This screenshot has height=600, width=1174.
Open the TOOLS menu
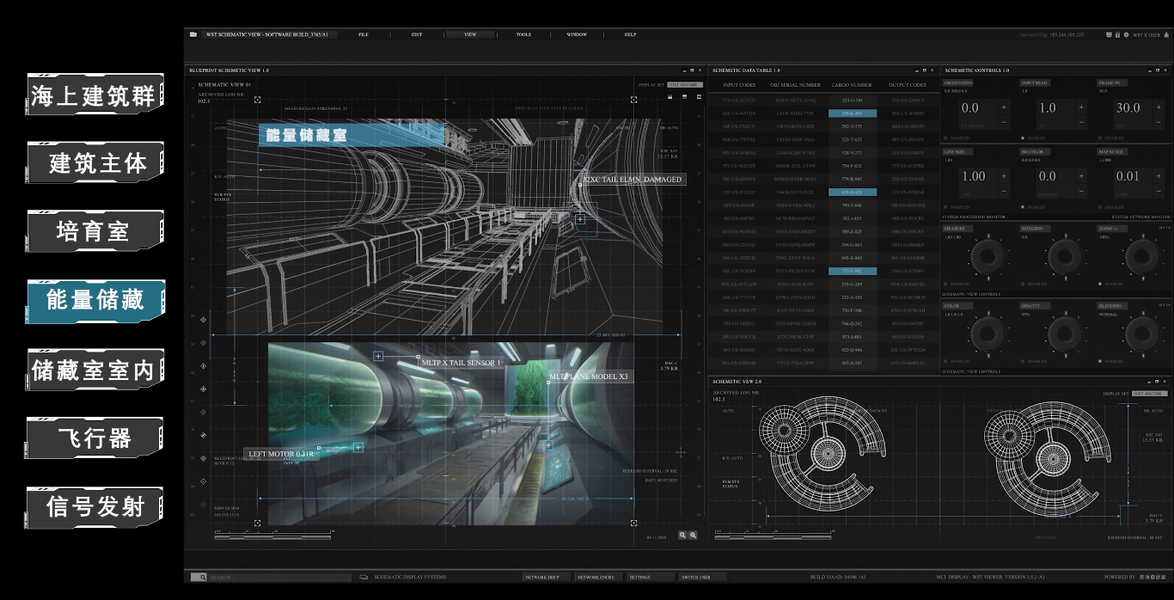[523, 34]
